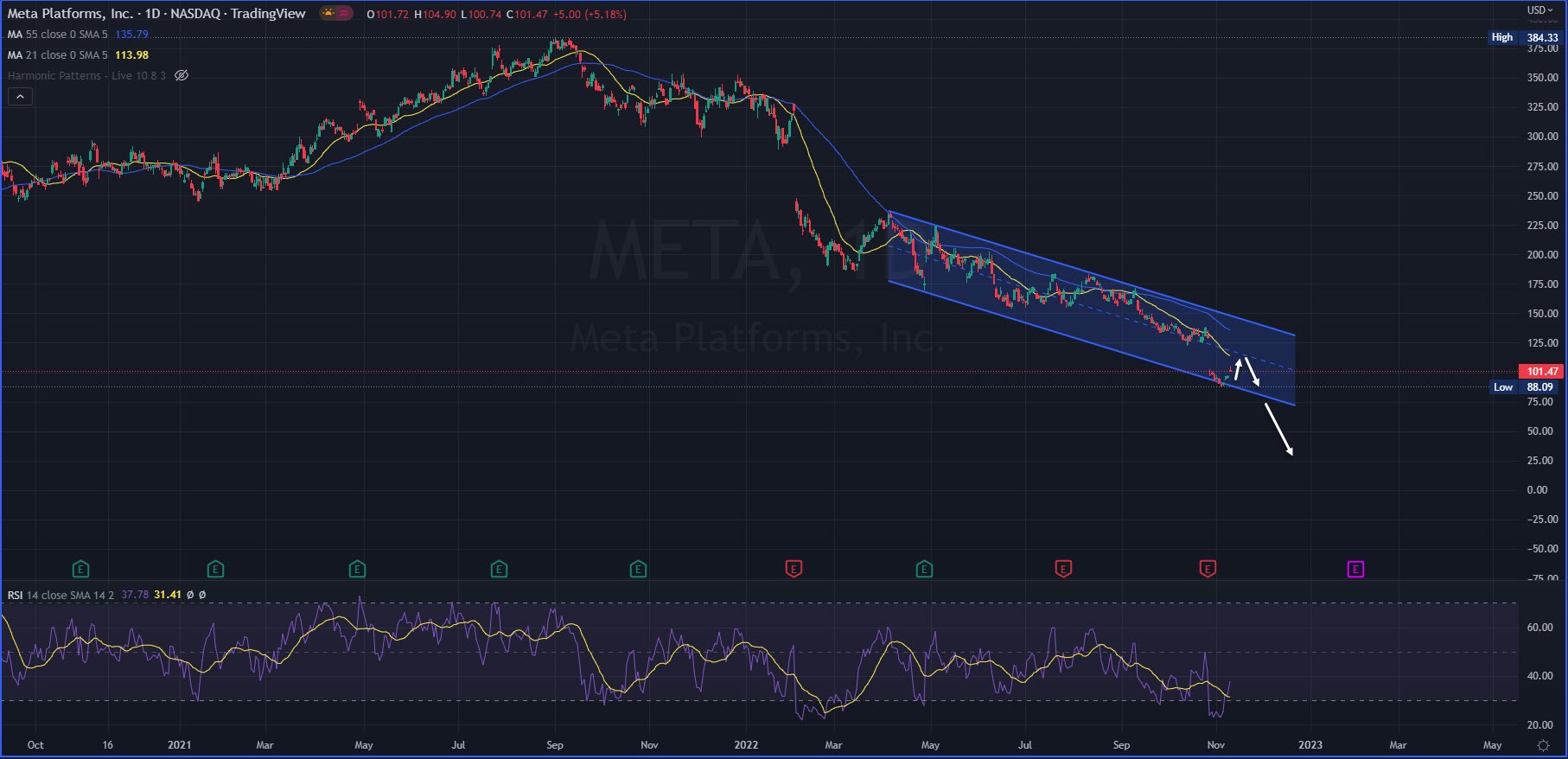Click the green earnings marker near May 2022

pyautogui.click(x=924, y=569)
